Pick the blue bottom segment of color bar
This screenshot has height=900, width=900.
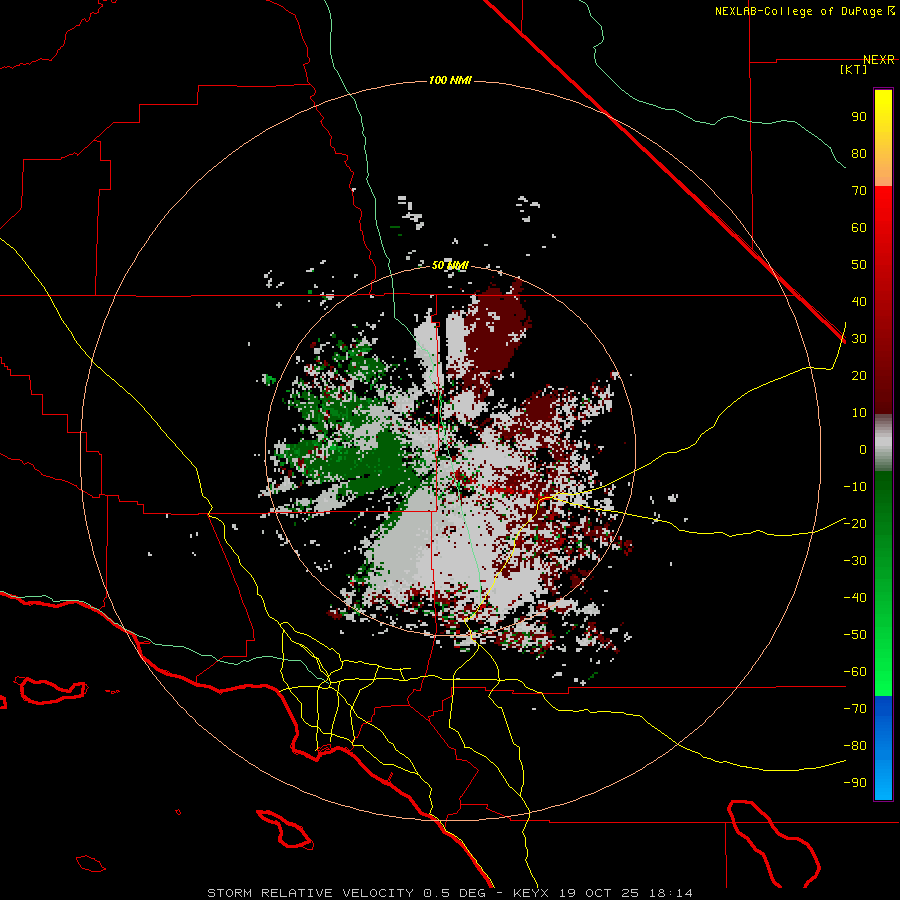[x=883, y=748]
